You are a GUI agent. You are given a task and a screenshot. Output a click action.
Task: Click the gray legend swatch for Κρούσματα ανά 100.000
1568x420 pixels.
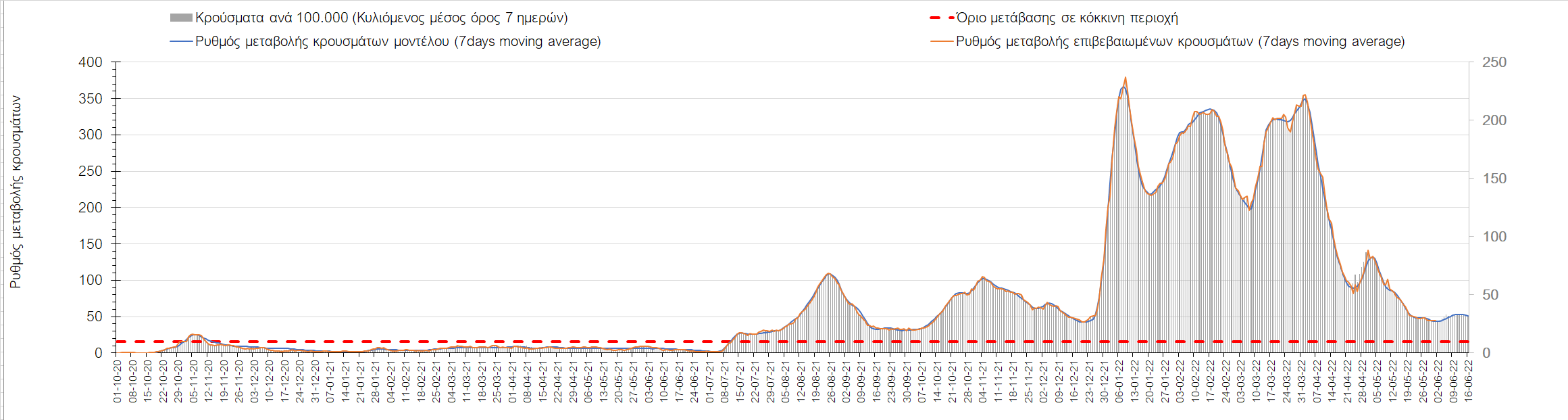point(181,18)
